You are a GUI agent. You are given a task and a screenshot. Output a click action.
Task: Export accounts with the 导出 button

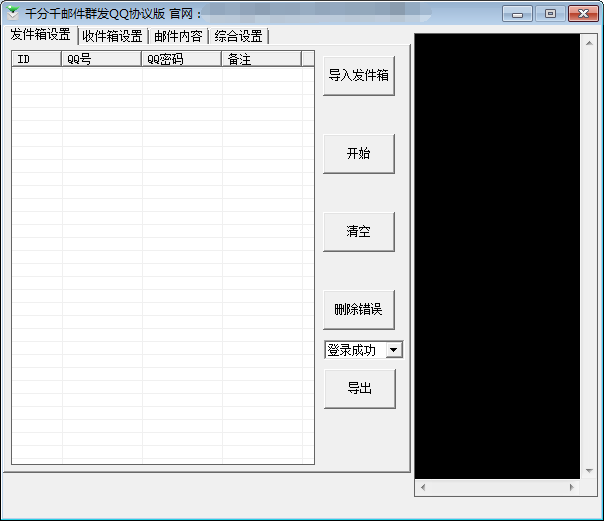[x=360, y=389]
